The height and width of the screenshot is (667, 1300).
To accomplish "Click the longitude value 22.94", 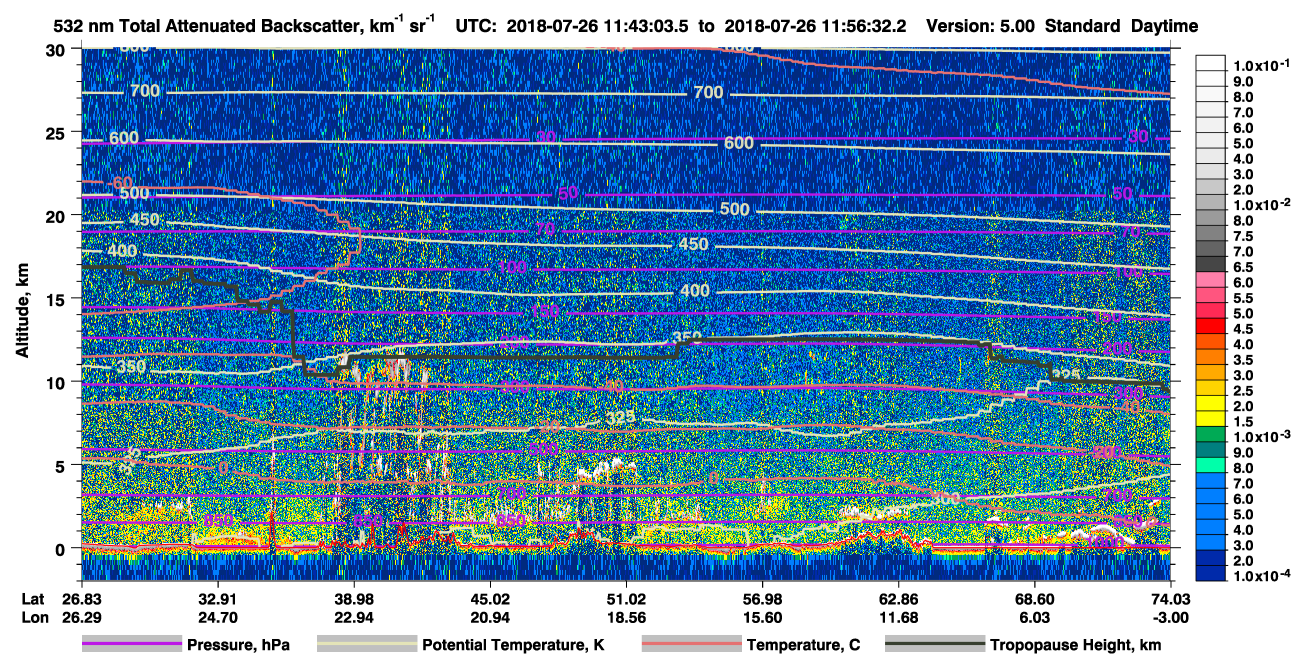I will (x=353, y=618).
